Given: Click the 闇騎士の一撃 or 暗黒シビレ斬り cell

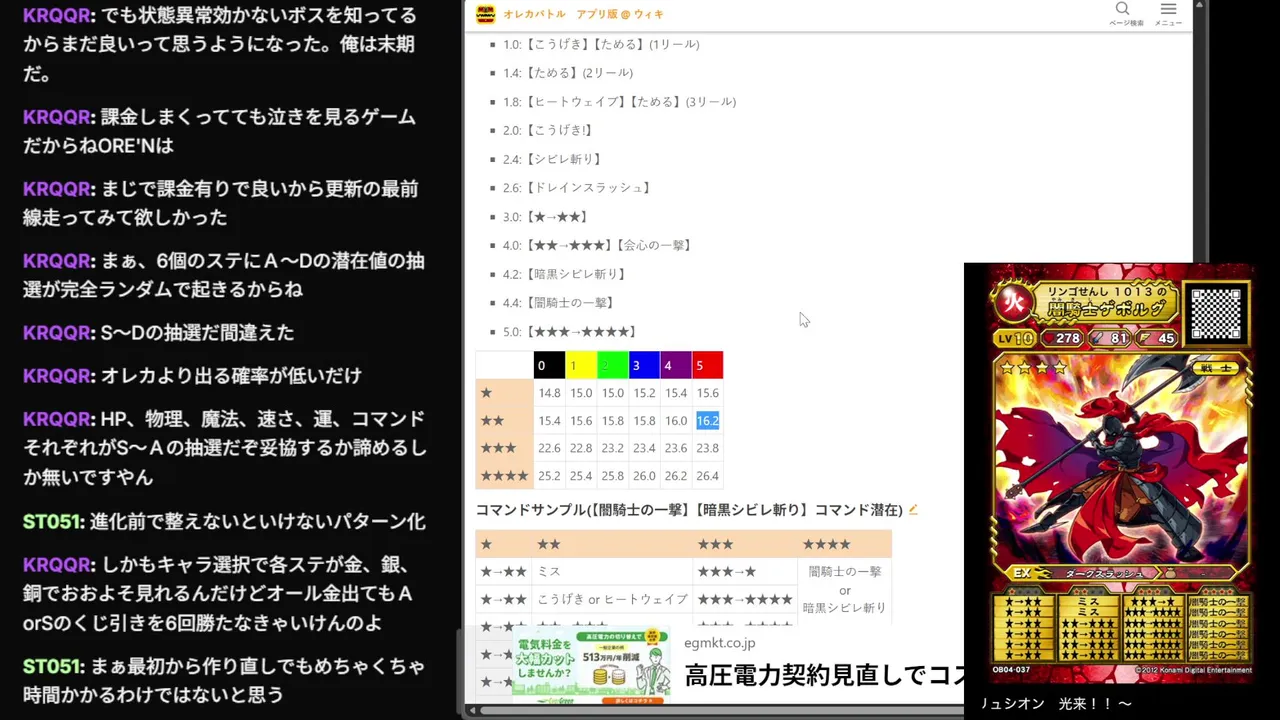Looking at the screenshot, I should 844,590.
